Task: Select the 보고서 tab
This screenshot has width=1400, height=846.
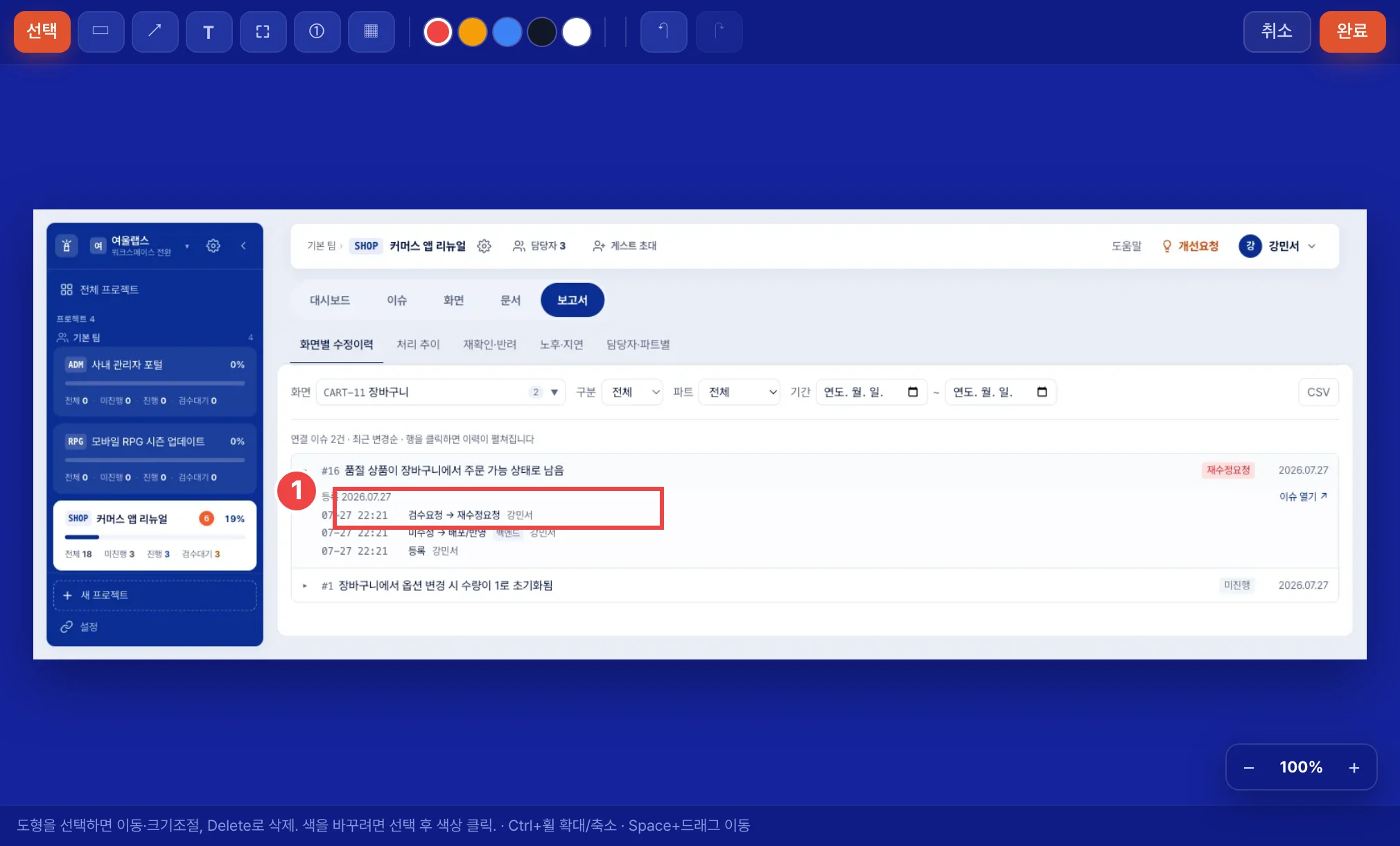Action: pos(572,300)
